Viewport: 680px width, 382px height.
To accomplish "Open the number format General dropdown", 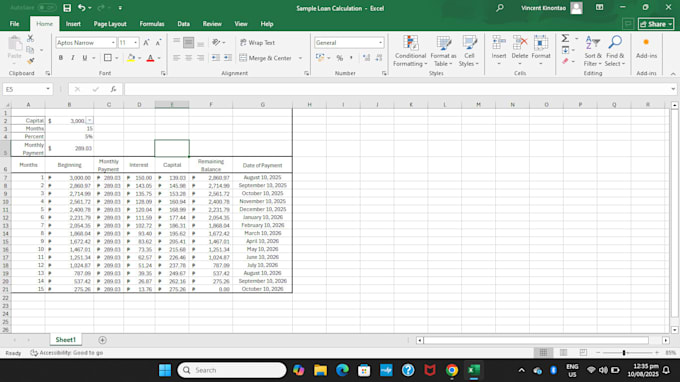I will point(380,42).
